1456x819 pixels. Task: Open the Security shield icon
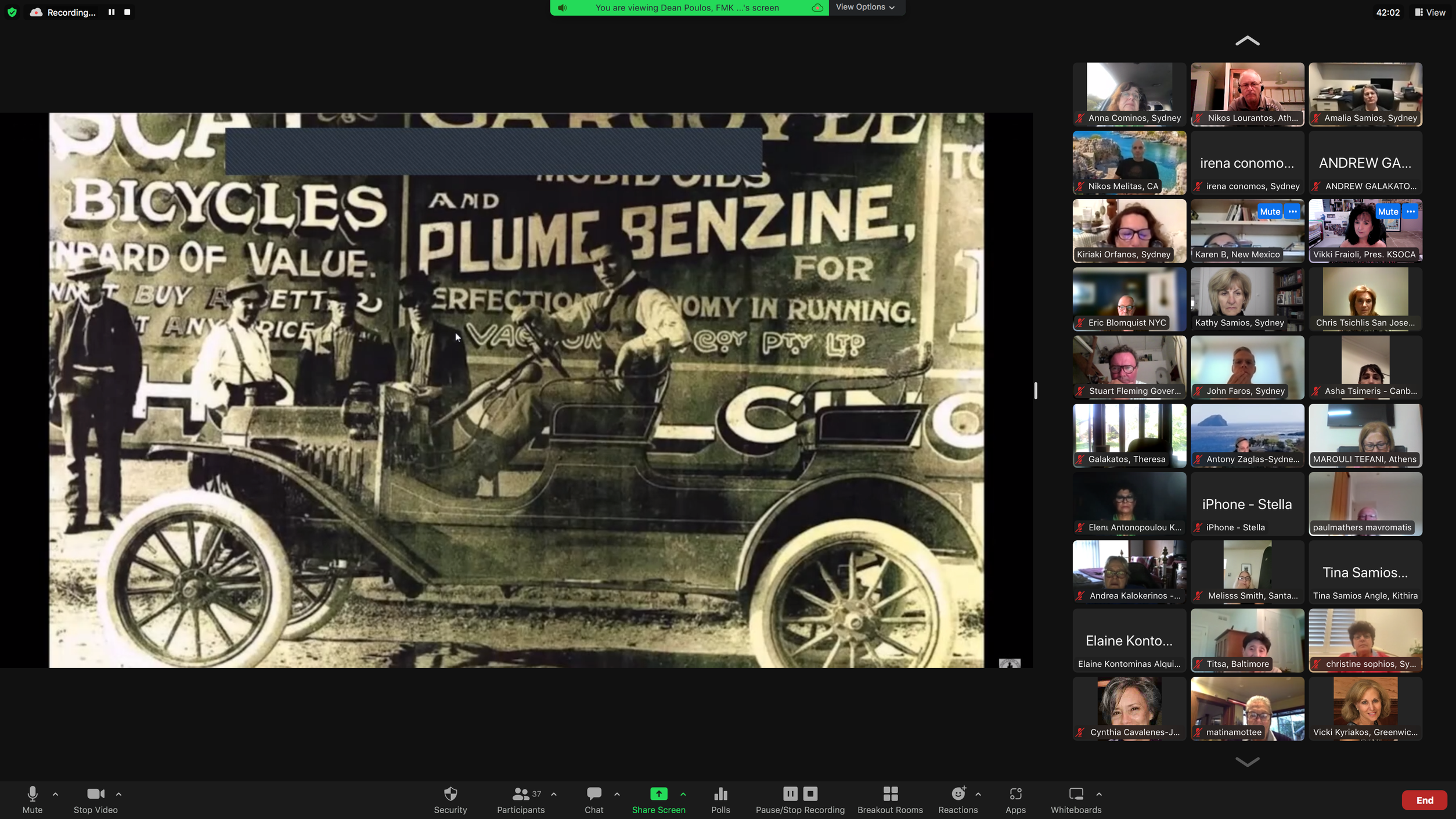coord(450,794)
